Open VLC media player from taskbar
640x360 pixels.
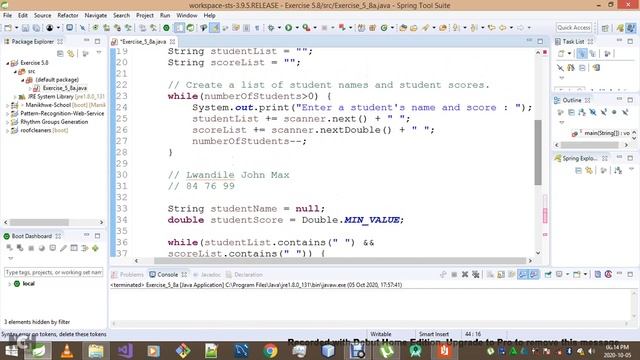(x=67, y=351)
